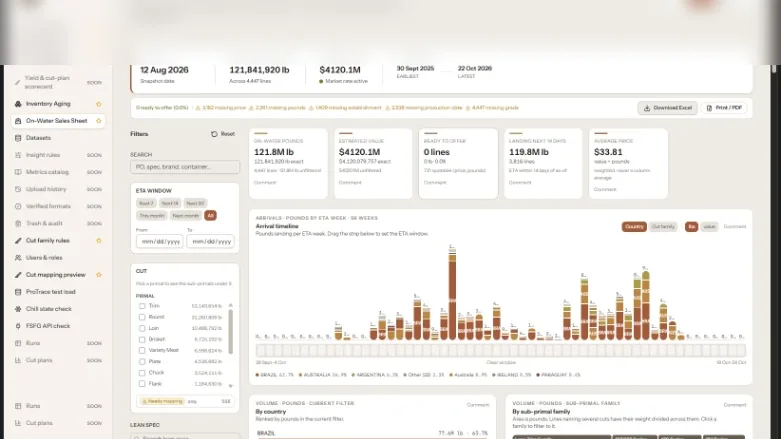Open Comment on the Ready to Offer card
Screen dimensions: 781x439
click(435, 183)
